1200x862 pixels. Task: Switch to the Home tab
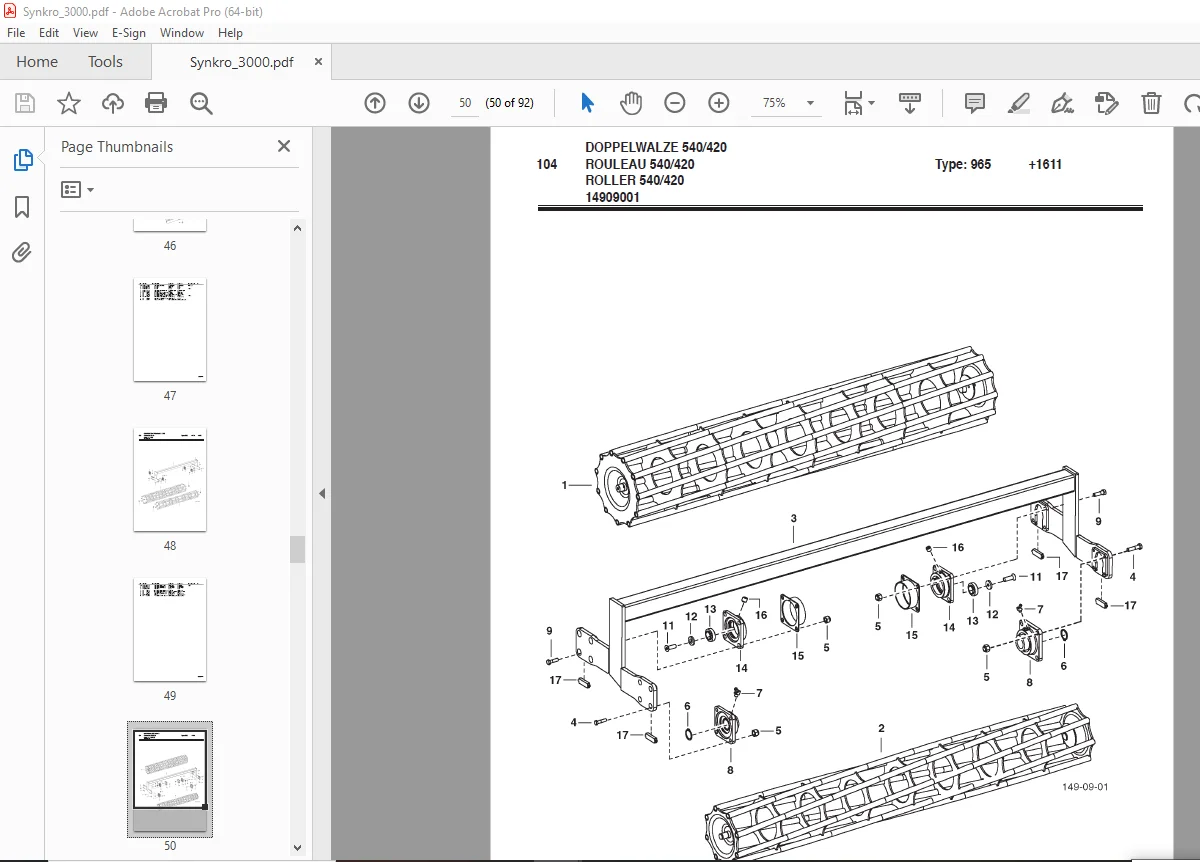tap(37, 61)
